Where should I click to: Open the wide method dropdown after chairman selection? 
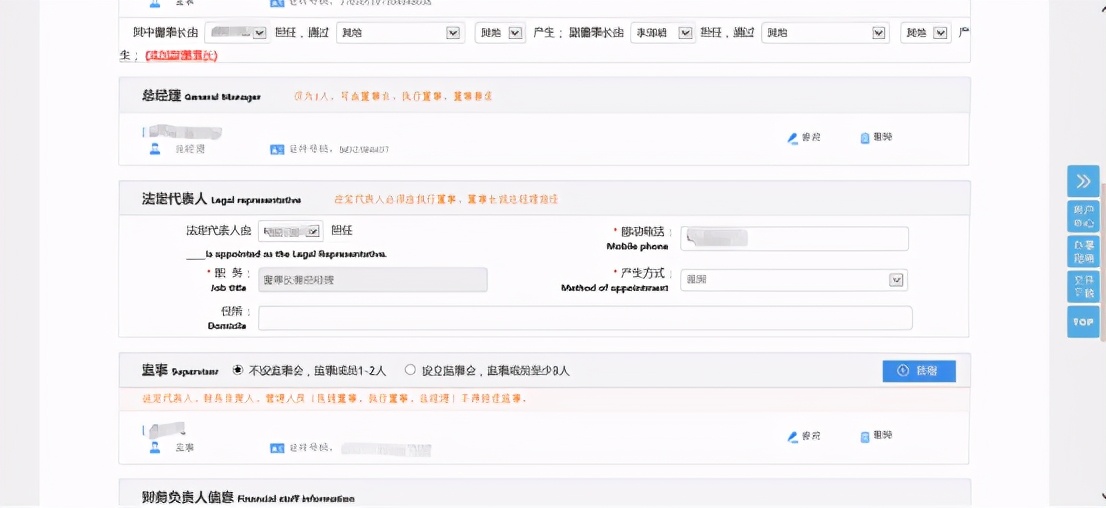pos(400,32)
